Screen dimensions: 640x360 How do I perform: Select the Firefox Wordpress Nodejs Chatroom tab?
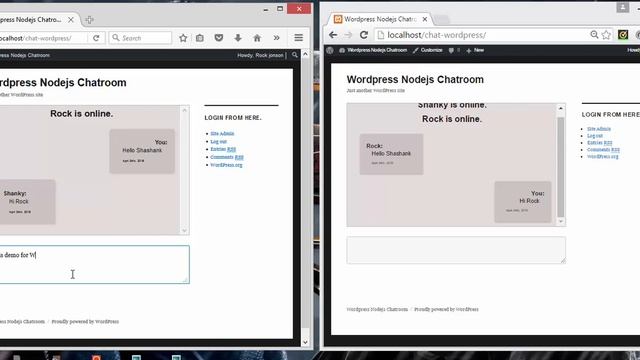(31, 20)
